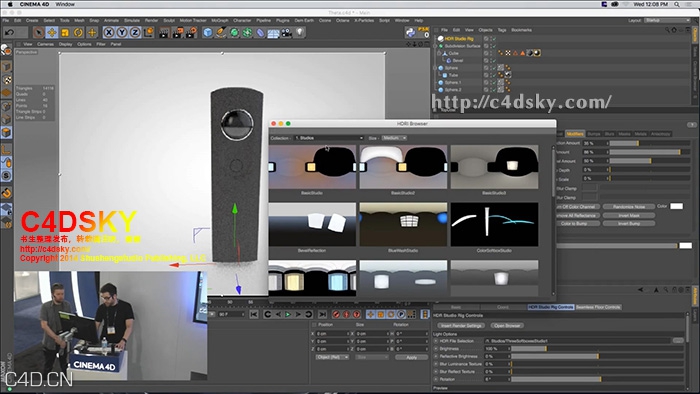Click Render View clapperboard icon

tap(164, 33)
